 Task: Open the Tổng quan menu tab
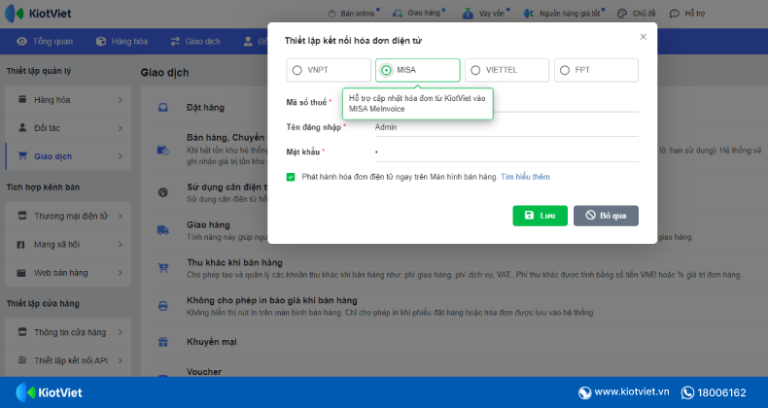tap(48, 41)
